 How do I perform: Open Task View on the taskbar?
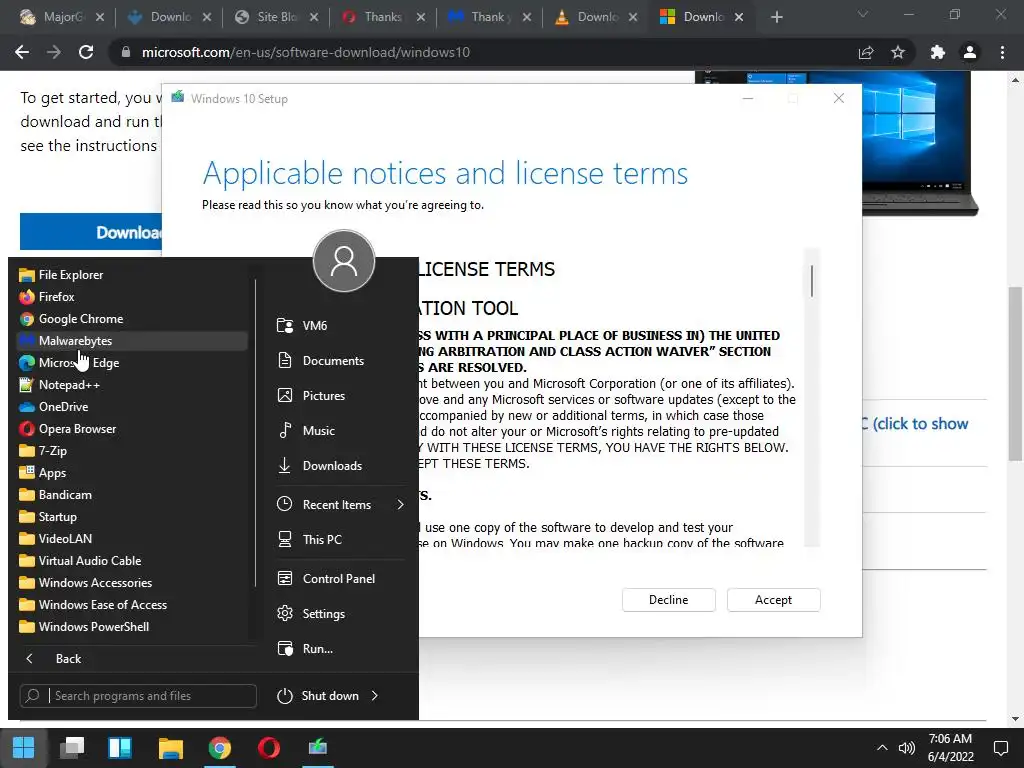[x=72, y=748]
